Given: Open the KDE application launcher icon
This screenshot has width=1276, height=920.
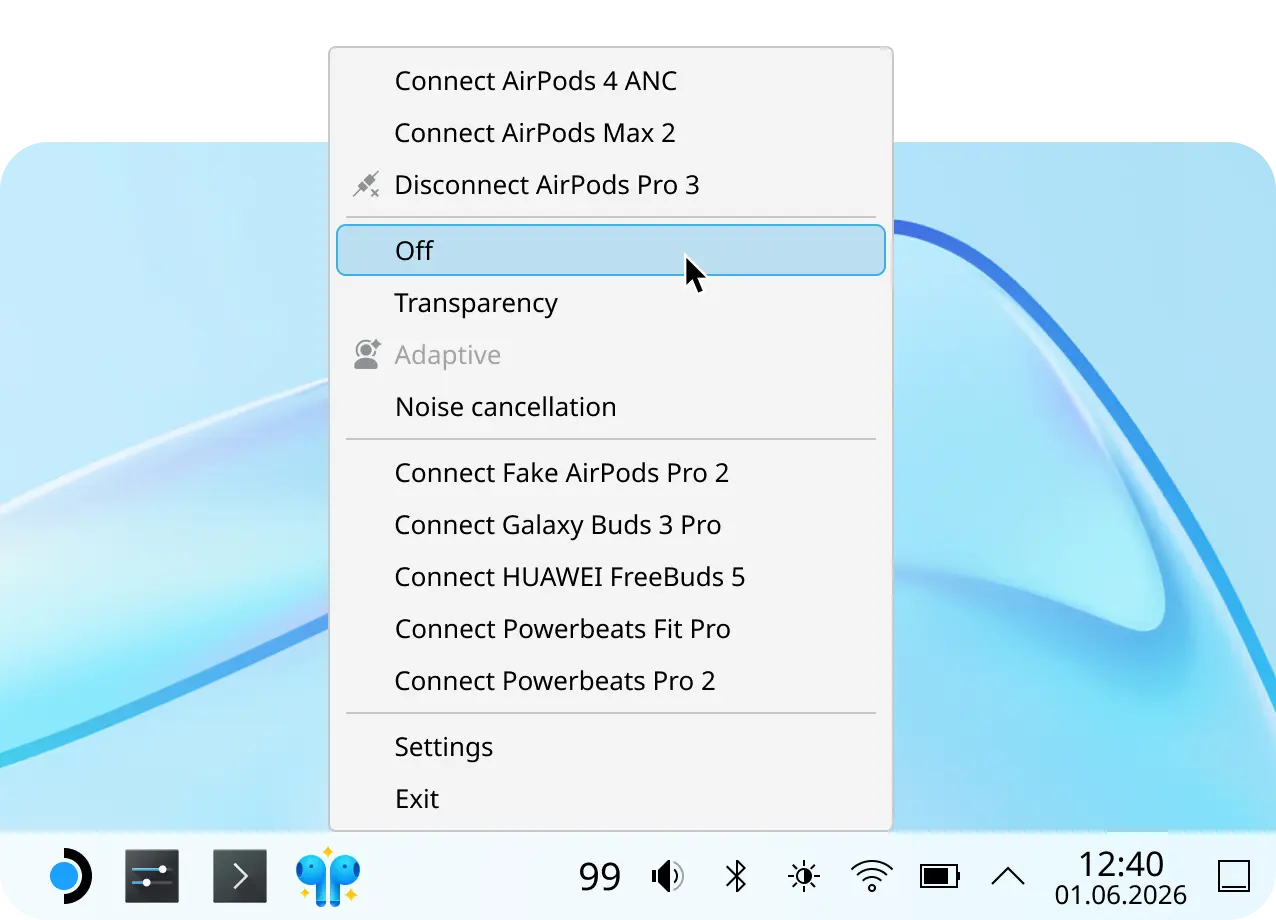Looking at the screenshot, I should [70, 877].
